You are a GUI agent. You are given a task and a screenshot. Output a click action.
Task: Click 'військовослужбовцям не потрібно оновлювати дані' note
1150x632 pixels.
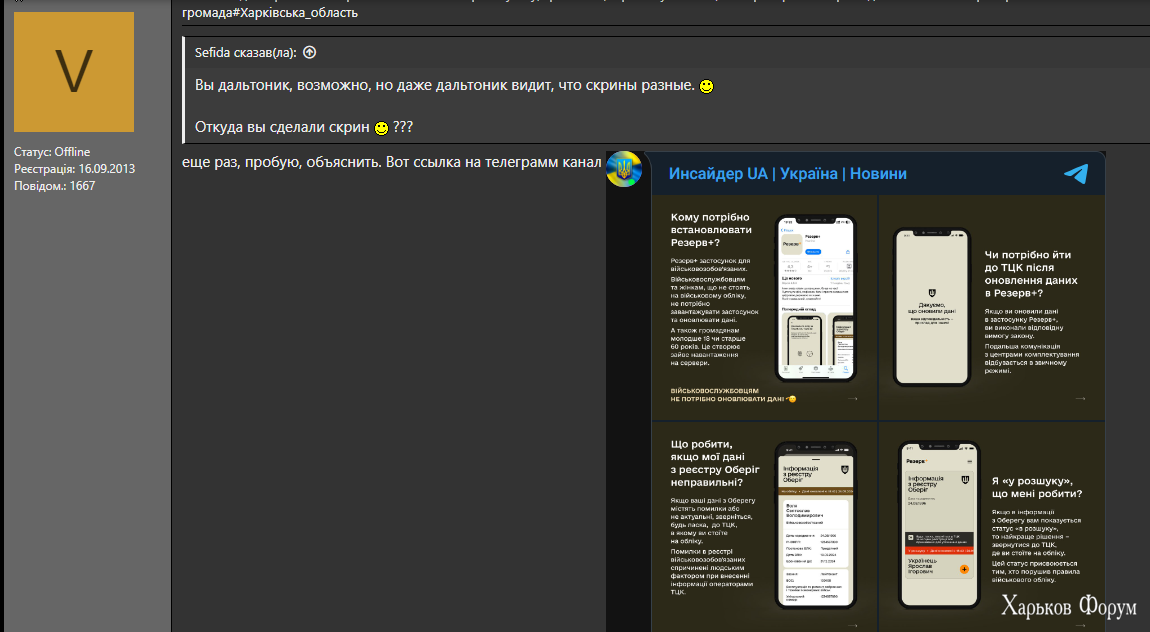tap(733, 395)
